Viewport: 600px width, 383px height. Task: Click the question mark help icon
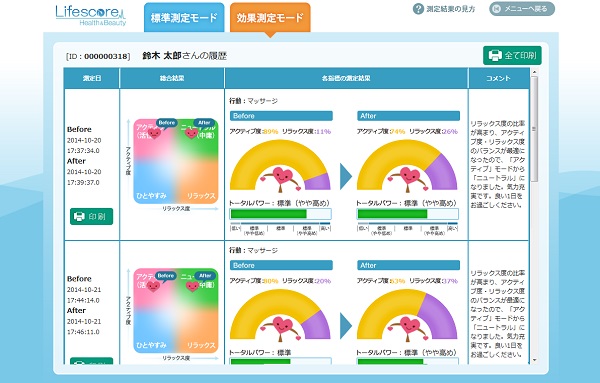[418, 9]
